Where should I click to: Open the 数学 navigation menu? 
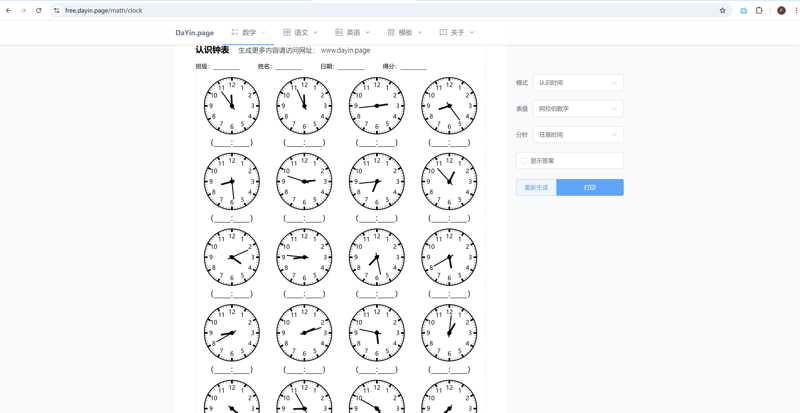(x=249, y=33)
